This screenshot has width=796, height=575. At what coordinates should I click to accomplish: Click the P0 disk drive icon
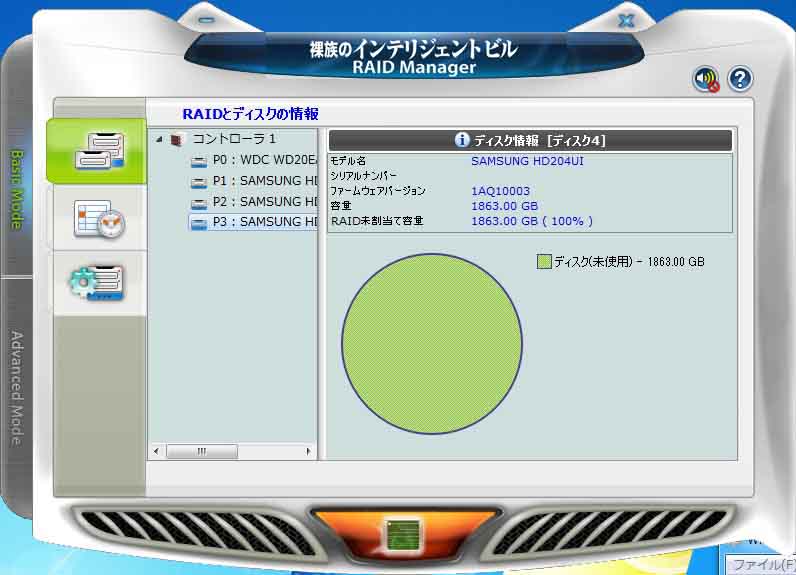point(199,161)
